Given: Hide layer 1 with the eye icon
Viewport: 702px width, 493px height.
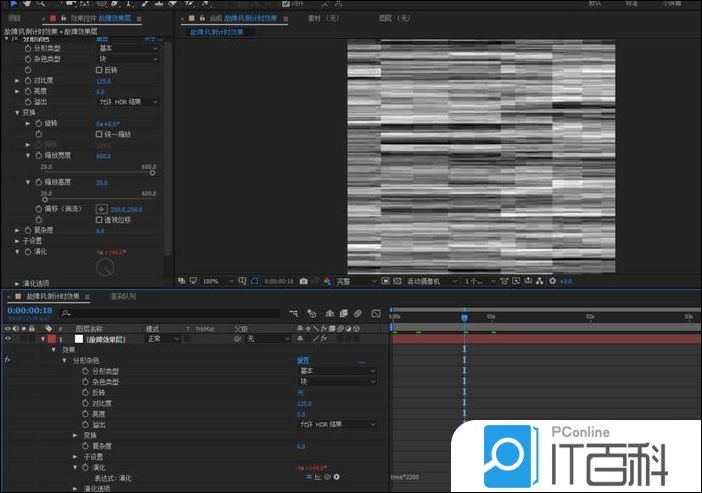Looking at the screenshot, I should pos(9,339).
